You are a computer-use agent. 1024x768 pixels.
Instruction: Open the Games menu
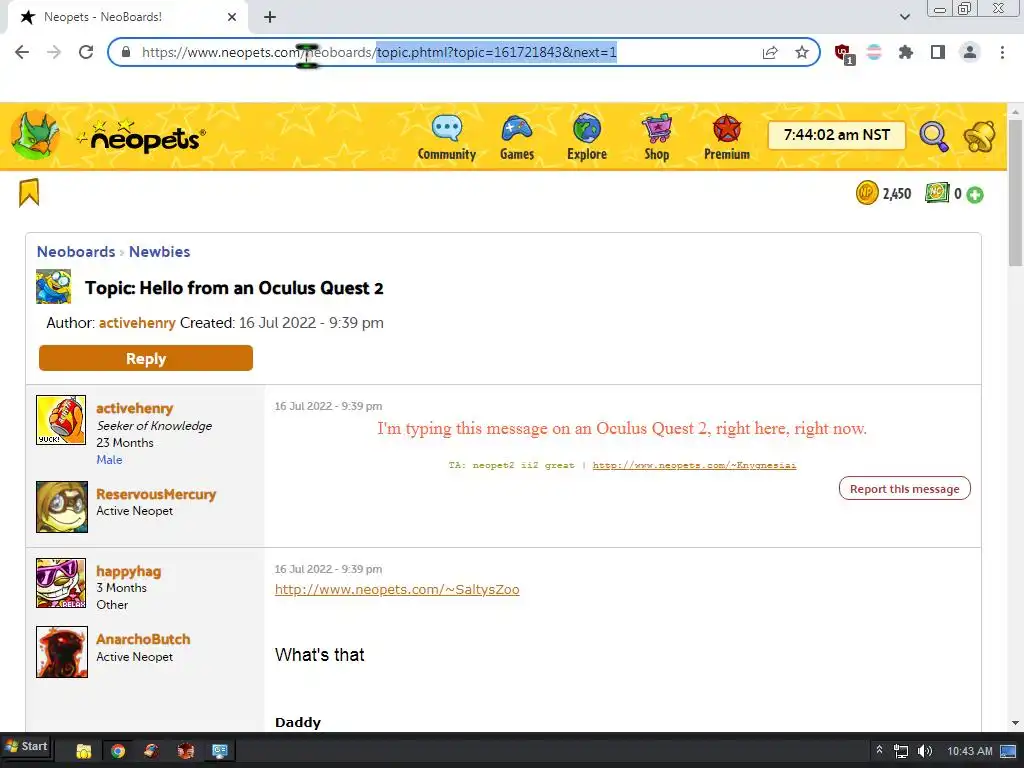pyautogui.click(x=517, y=138)
